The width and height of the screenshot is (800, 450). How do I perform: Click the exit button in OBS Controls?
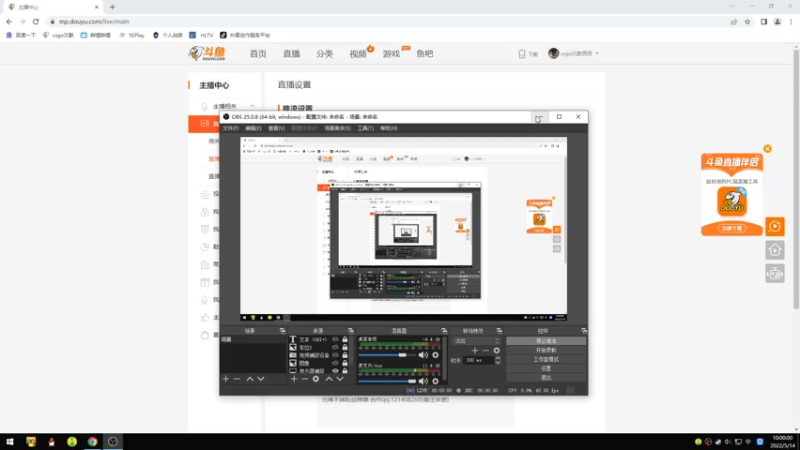[546, 378]
